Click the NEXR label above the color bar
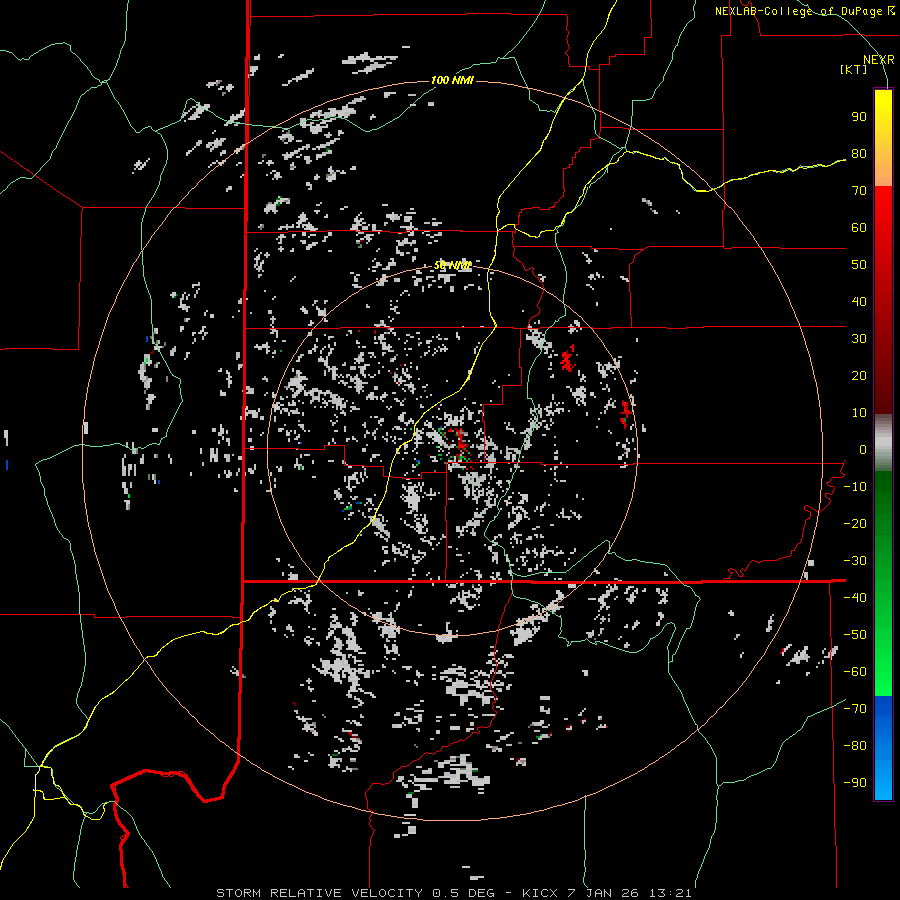This screenshot has height=900, width=900. 879,60
